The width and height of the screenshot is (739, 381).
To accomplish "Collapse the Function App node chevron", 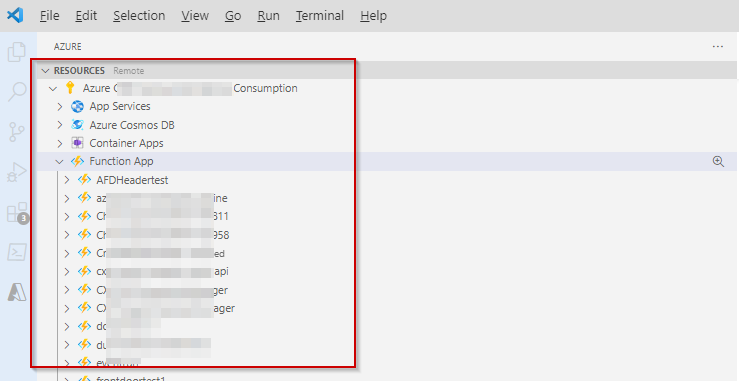I will (x=59, y=162).
